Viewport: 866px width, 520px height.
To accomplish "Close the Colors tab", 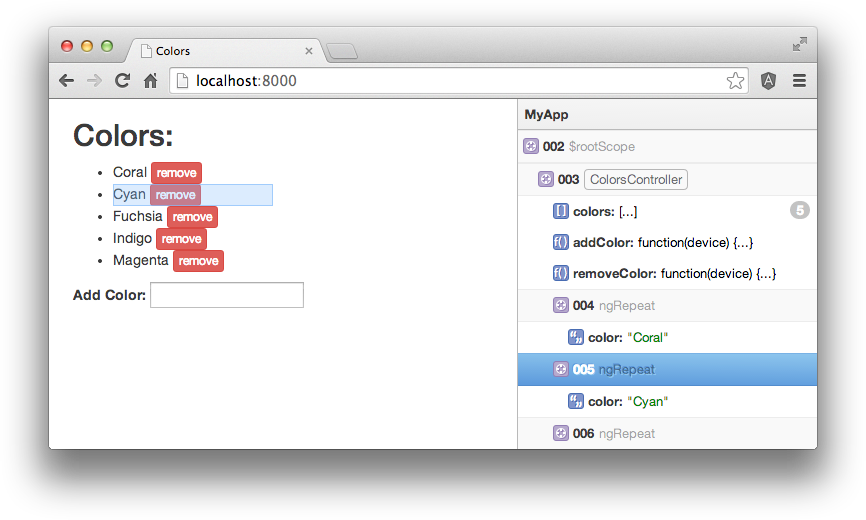I will [309, 51].
